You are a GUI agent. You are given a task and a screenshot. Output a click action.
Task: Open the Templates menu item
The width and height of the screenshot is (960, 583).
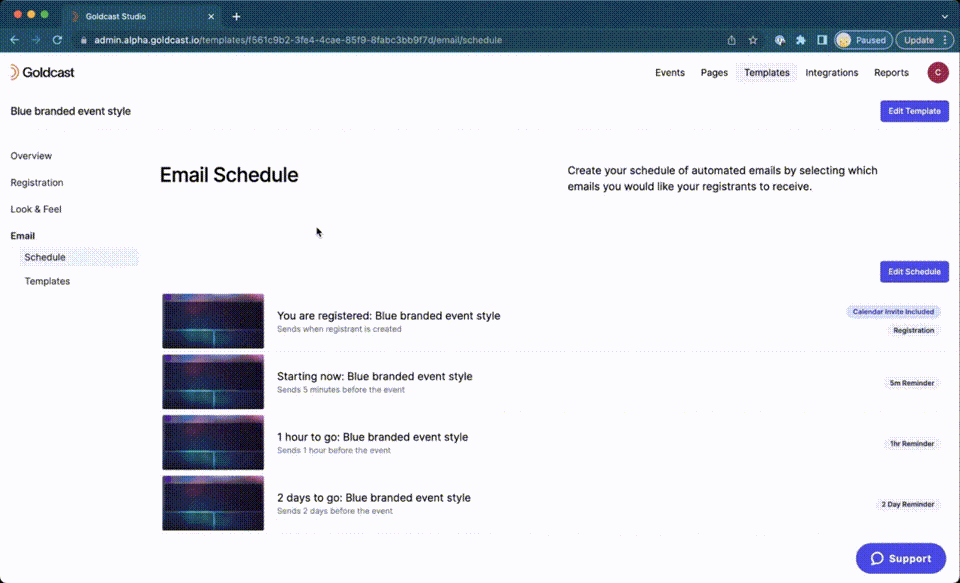(x=767, y=72)
